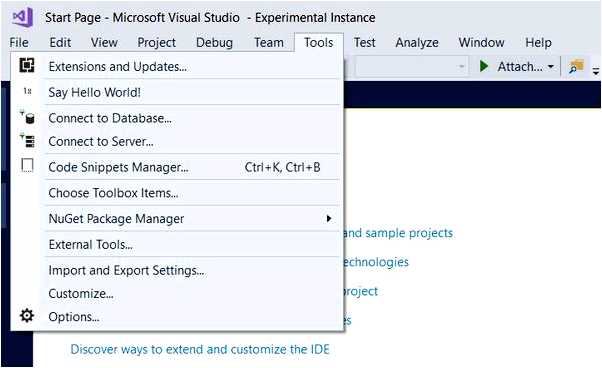Click the Options gear icon

click(27, 316)
